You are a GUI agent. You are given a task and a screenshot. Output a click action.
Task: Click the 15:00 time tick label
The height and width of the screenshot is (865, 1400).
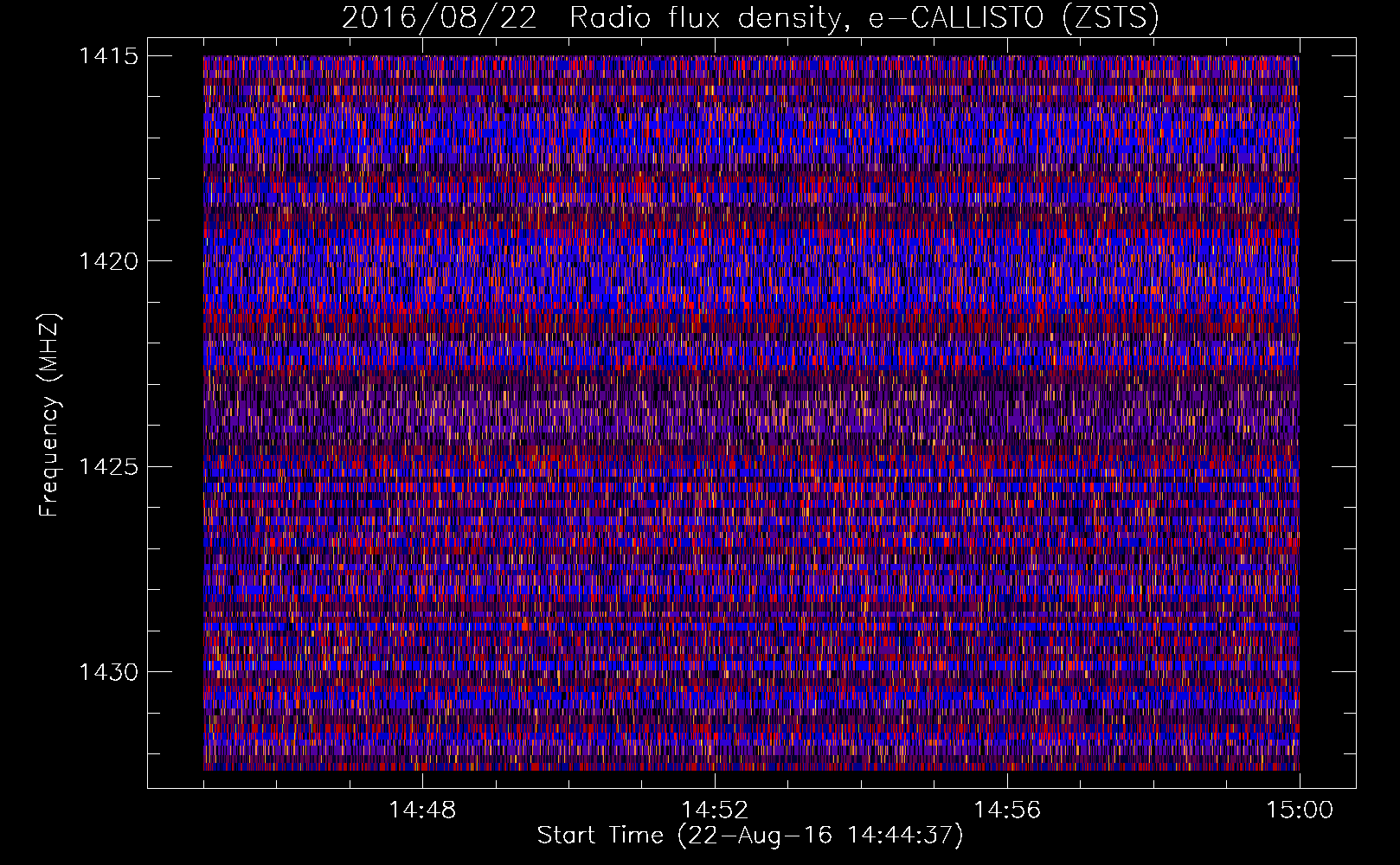pyautogui.click(x=1300, y=811)
